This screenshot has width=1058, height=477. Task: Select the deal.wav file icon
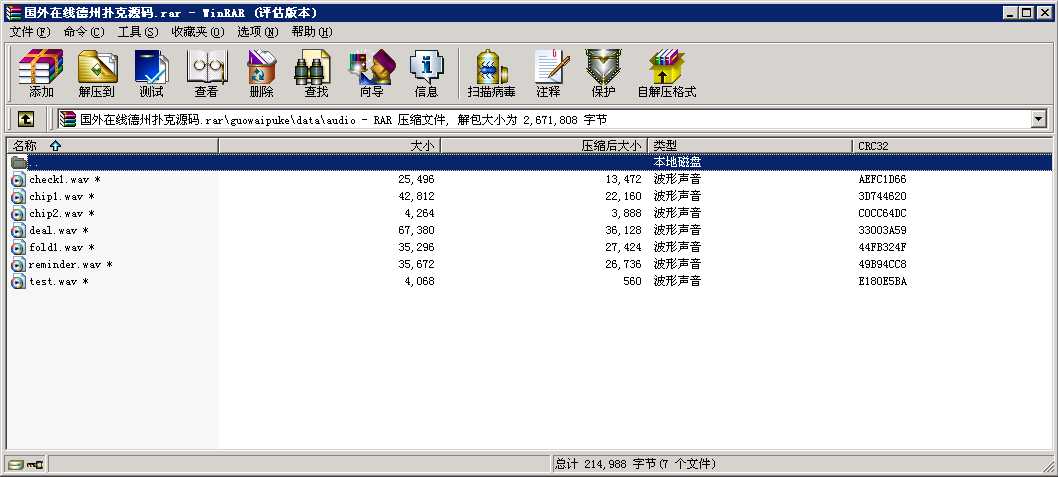tap(19, 230)
